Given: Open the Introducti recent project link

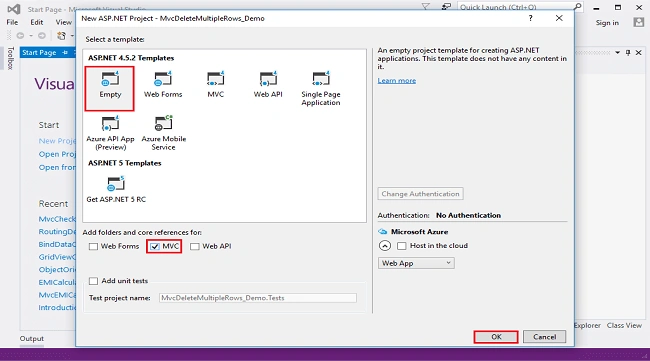Looking at the screenshot, I should tap(57, 308).
